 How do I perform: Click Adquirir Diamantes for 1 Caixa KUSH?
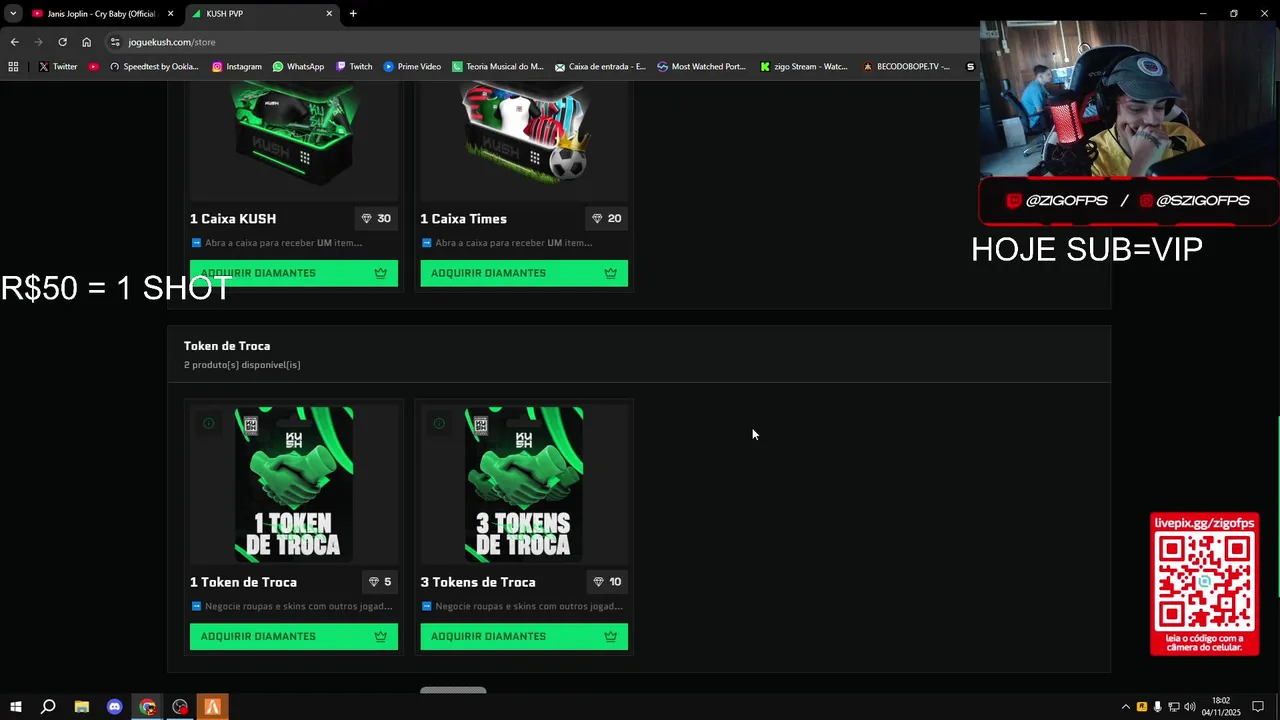pos(294,273)
